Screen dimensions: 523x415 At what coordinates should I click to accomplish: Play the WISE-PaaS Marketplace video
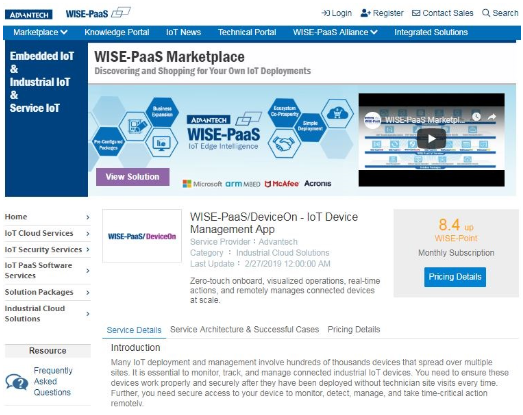tap(431, 138)
